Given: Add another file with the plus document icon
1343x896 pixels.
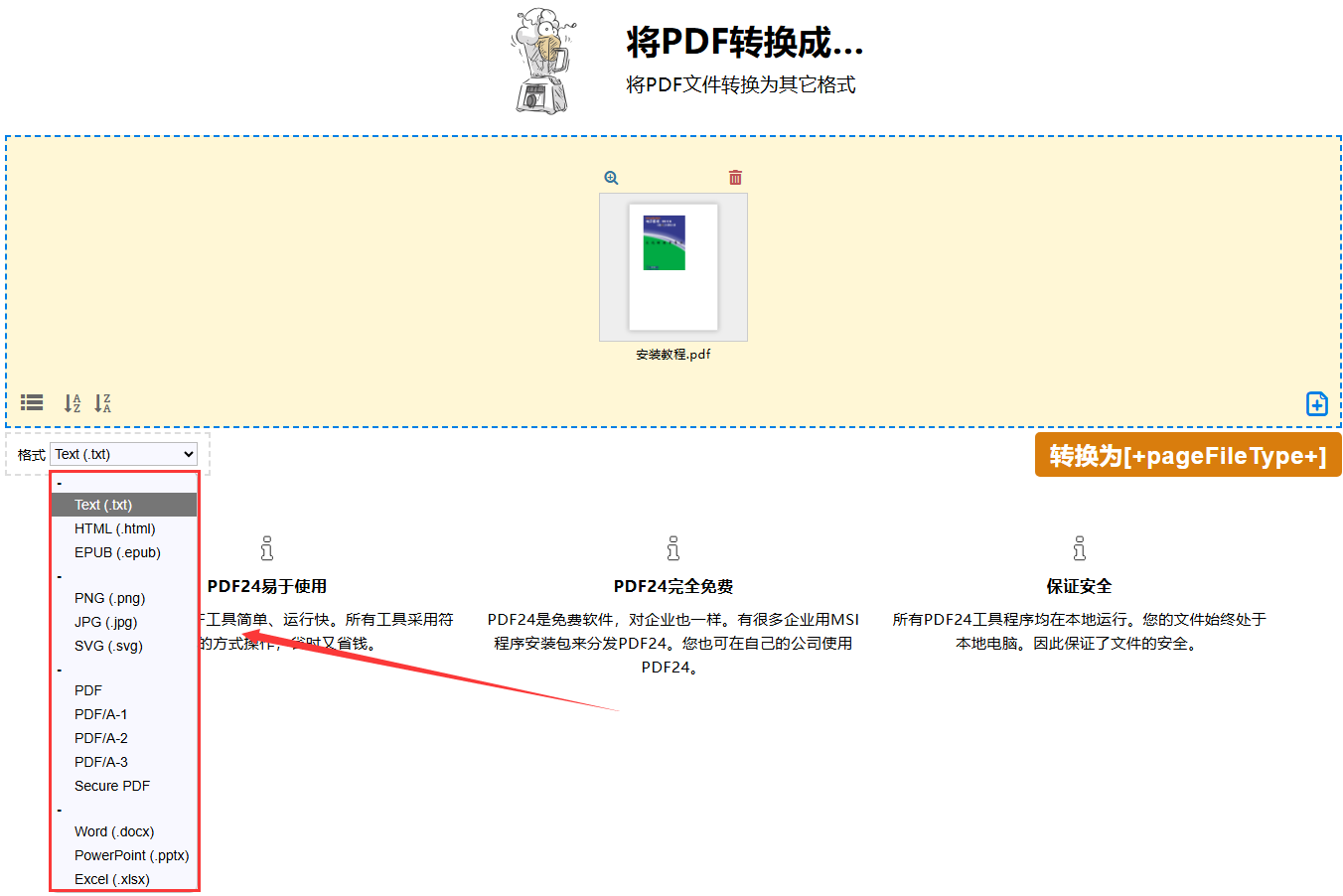Looking at the screenshot, I should [1316, 403].
